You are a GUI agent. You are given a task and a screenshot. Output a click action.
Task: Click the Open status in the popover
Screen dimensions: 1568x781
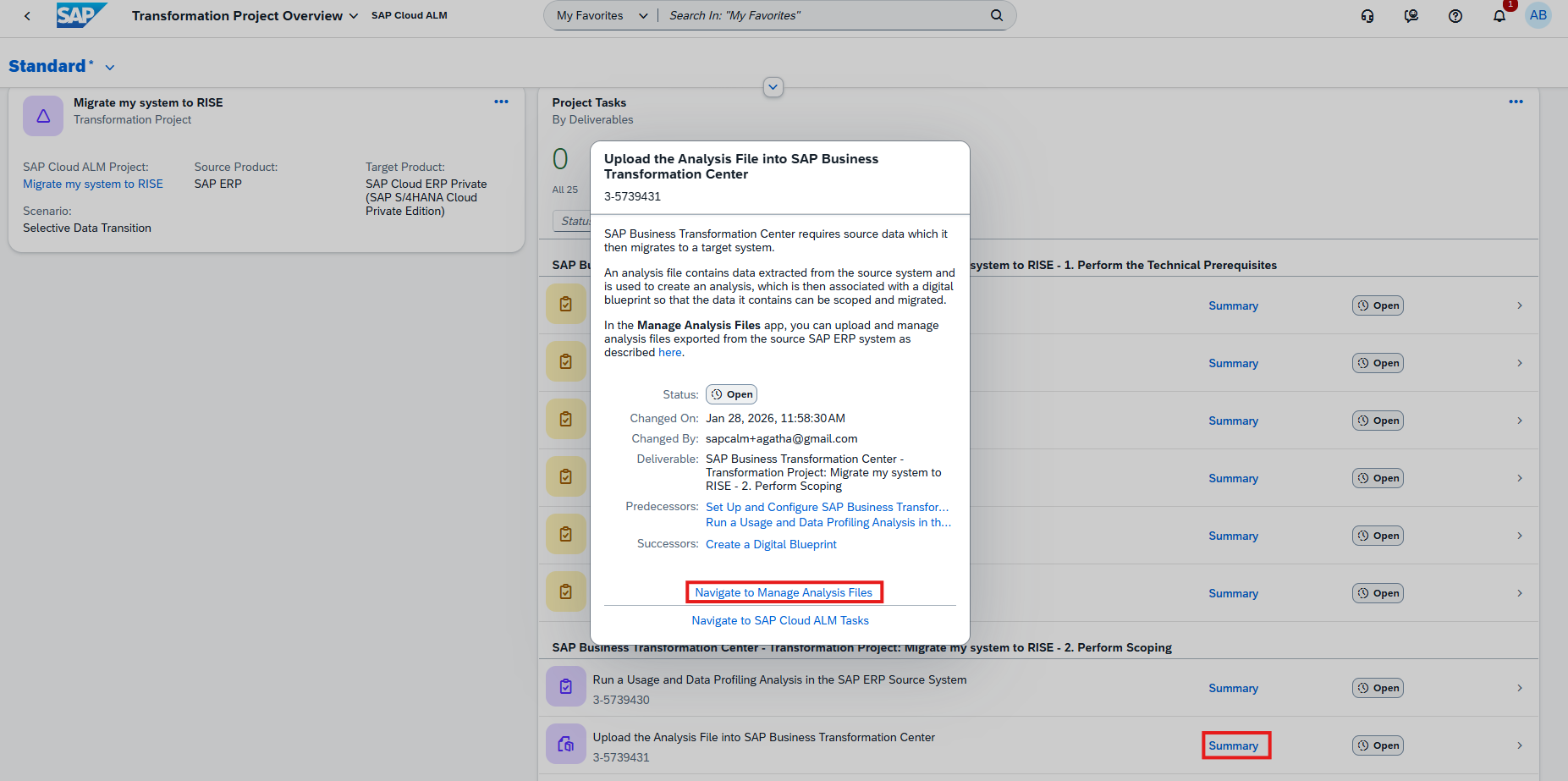[x=731, y=394]
